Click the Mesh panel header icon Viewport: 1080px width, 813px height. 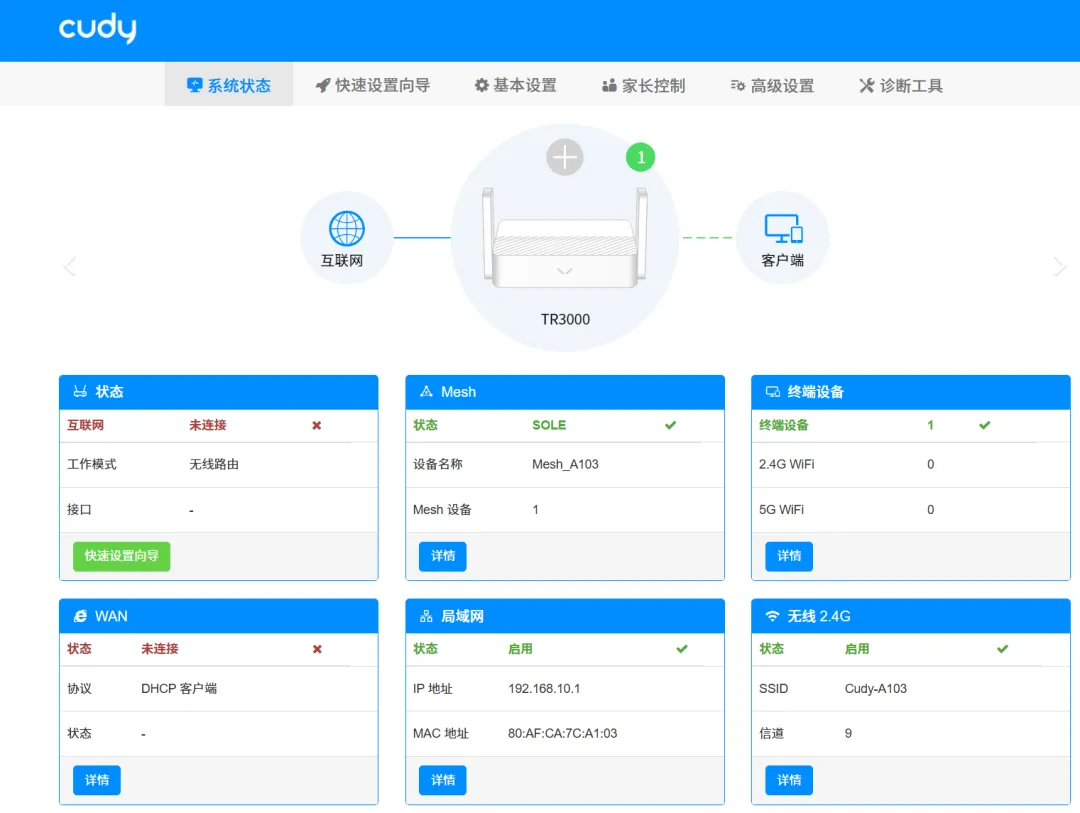point(426,391)
